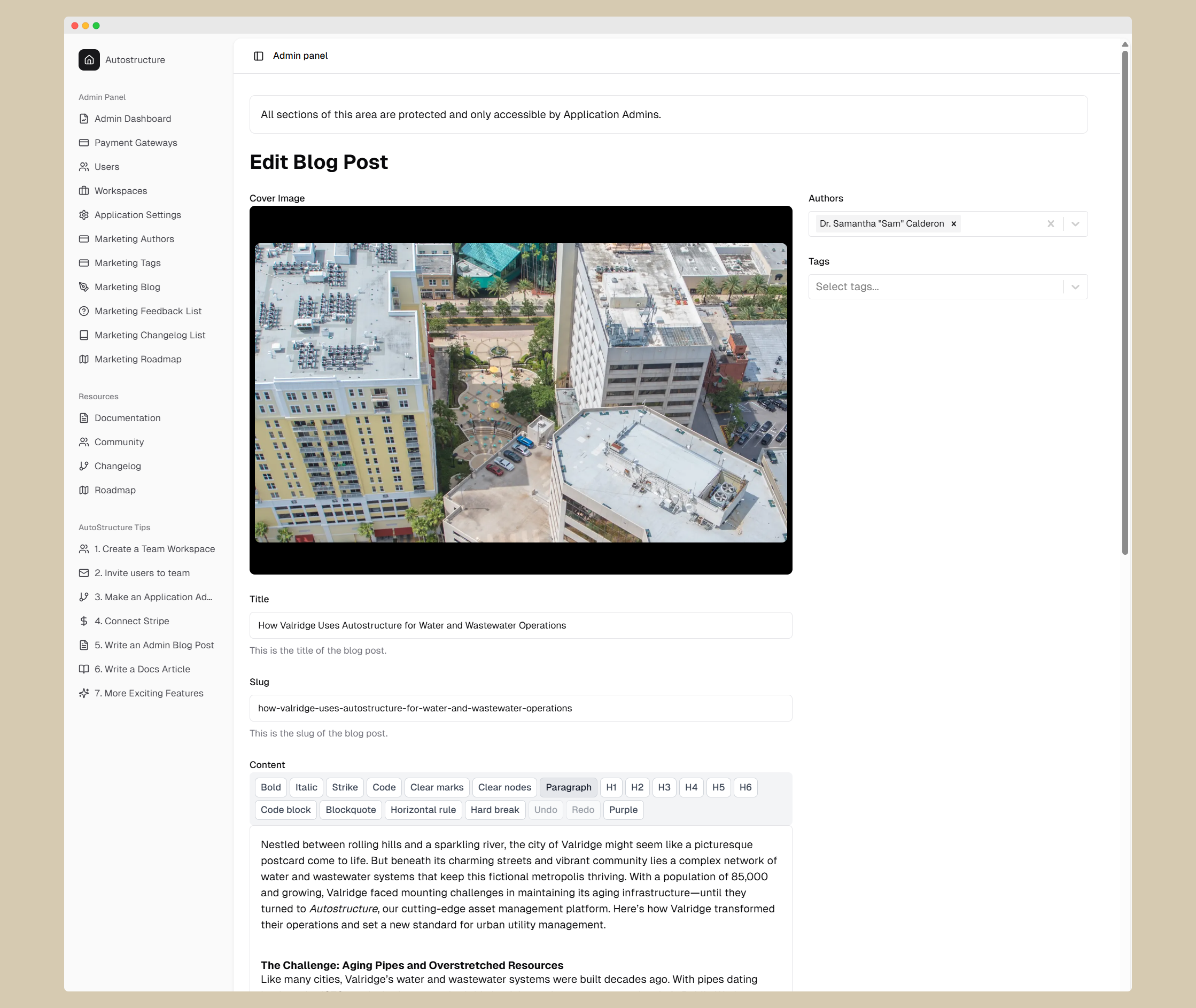
Task: Click the More Exciting Features sparkle icon
Action: pos(84,693)
